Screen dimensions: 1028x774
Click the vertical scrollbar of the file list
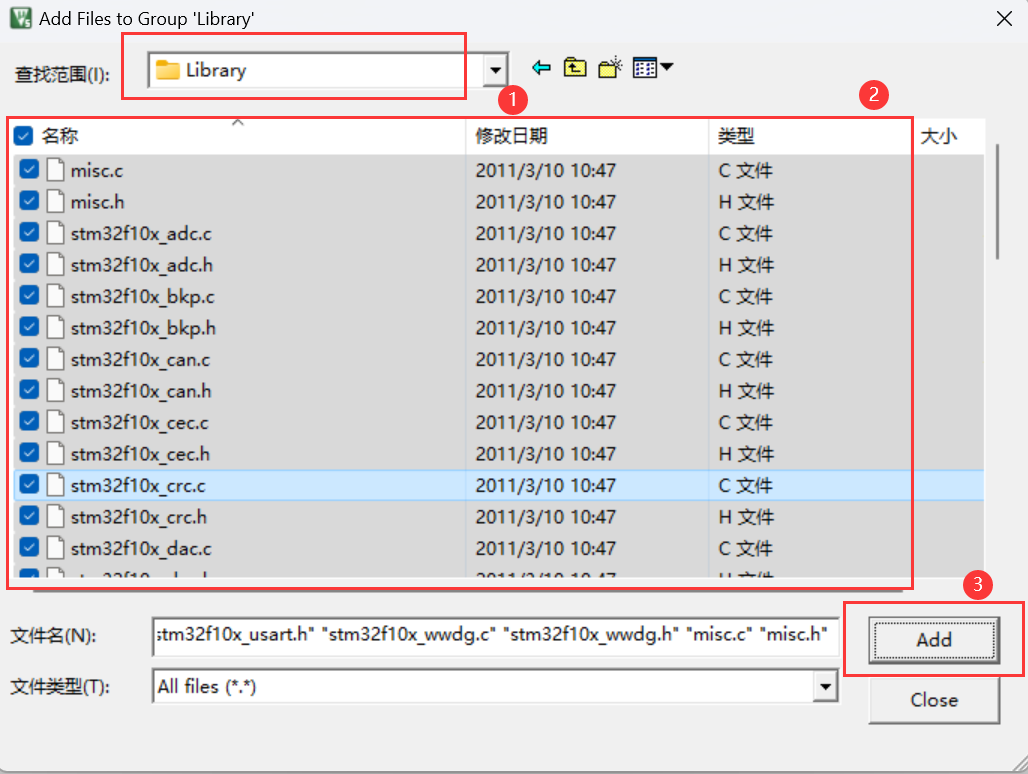[997, 202]
